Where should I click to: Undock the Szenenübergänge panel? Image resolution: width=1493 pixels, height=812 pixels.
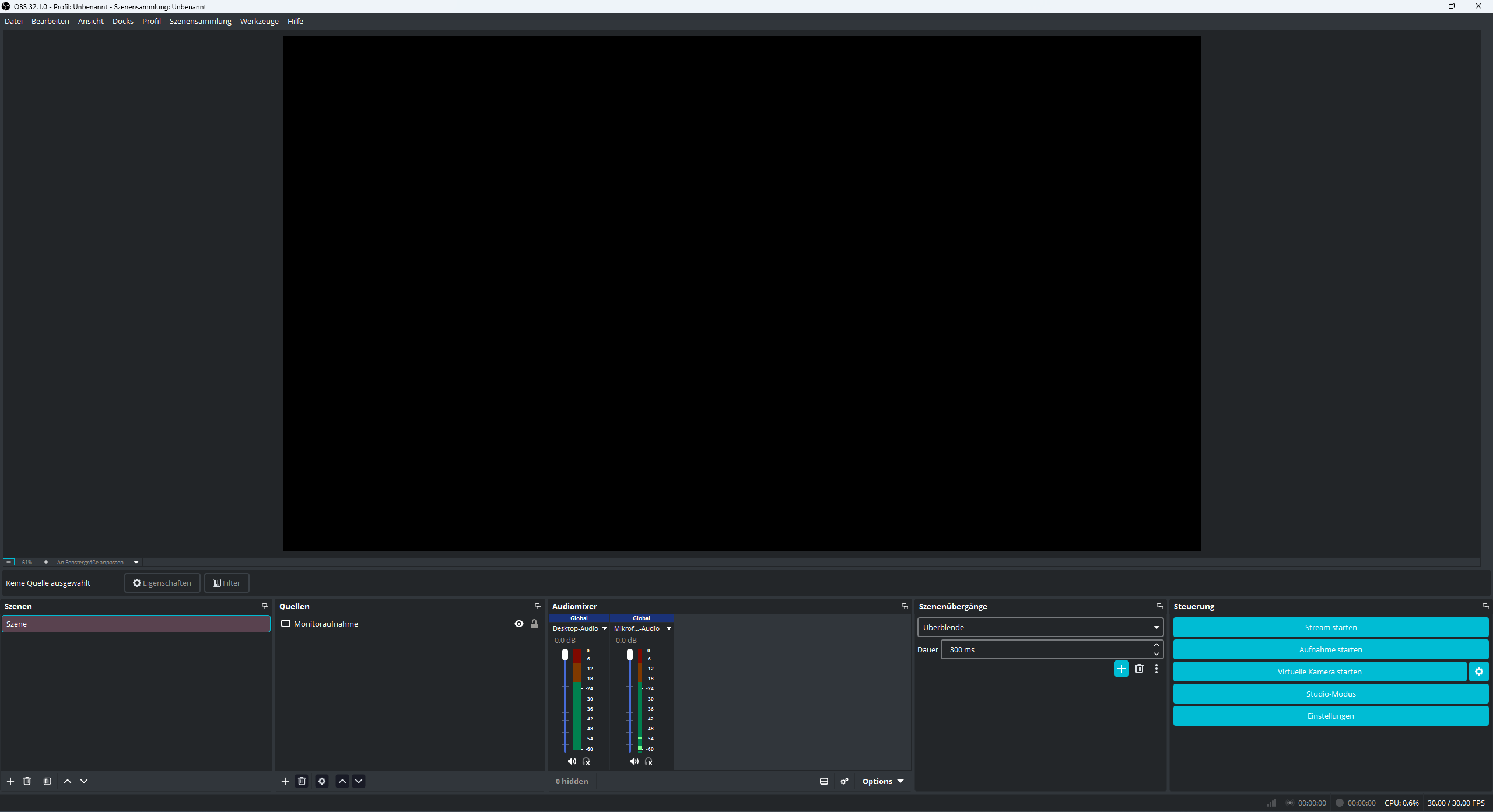(1160, 606)
